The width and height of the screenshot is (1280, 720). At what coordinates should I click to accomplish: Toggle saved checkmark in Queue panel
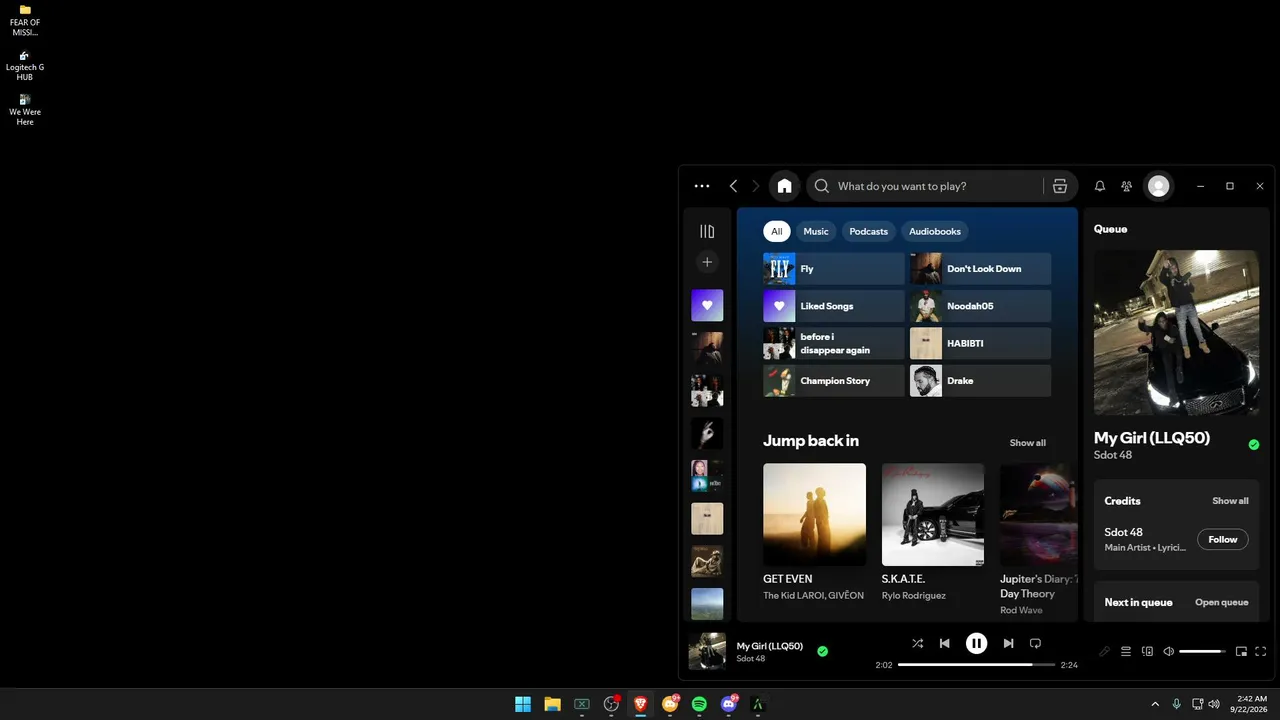(1254, 445)
